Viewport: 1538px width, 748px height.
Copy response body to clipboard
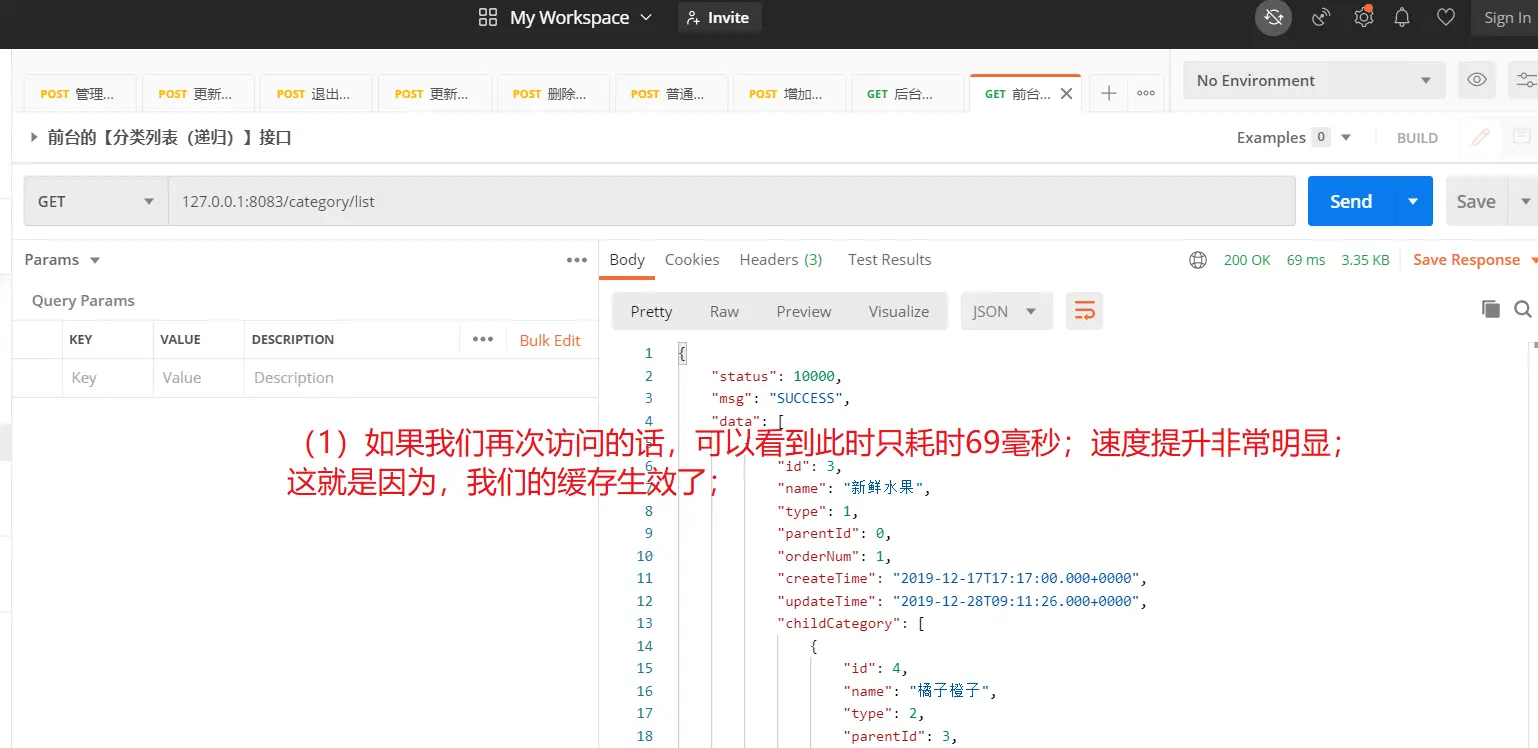1490,310
